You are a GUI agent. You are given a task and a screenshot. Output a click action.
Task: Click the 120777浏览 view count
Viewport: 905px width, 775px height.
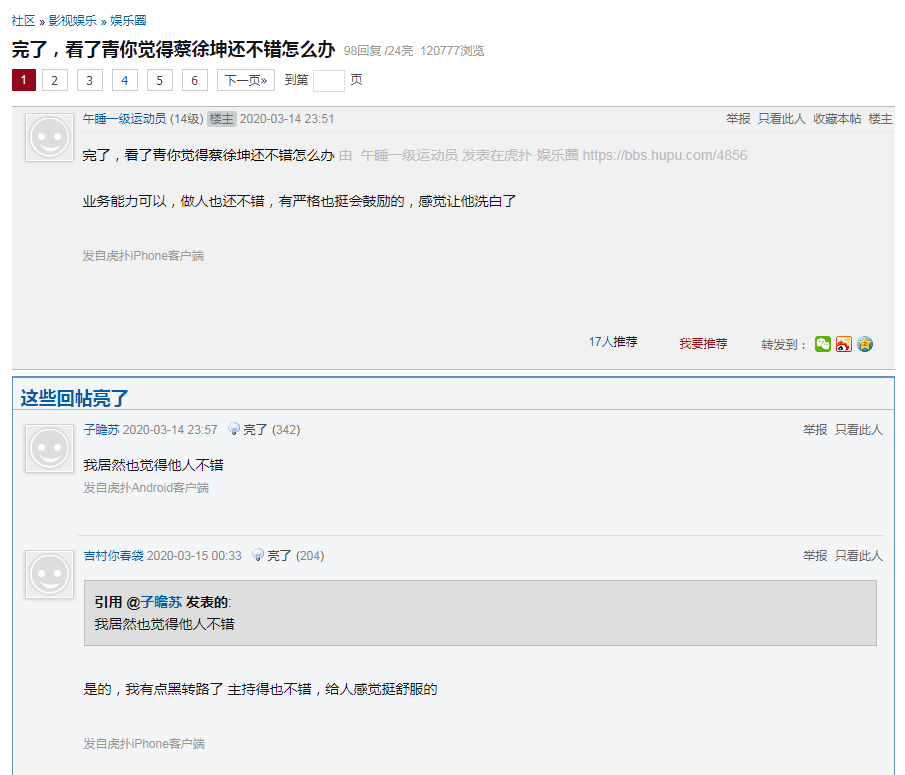click(452, 51)
